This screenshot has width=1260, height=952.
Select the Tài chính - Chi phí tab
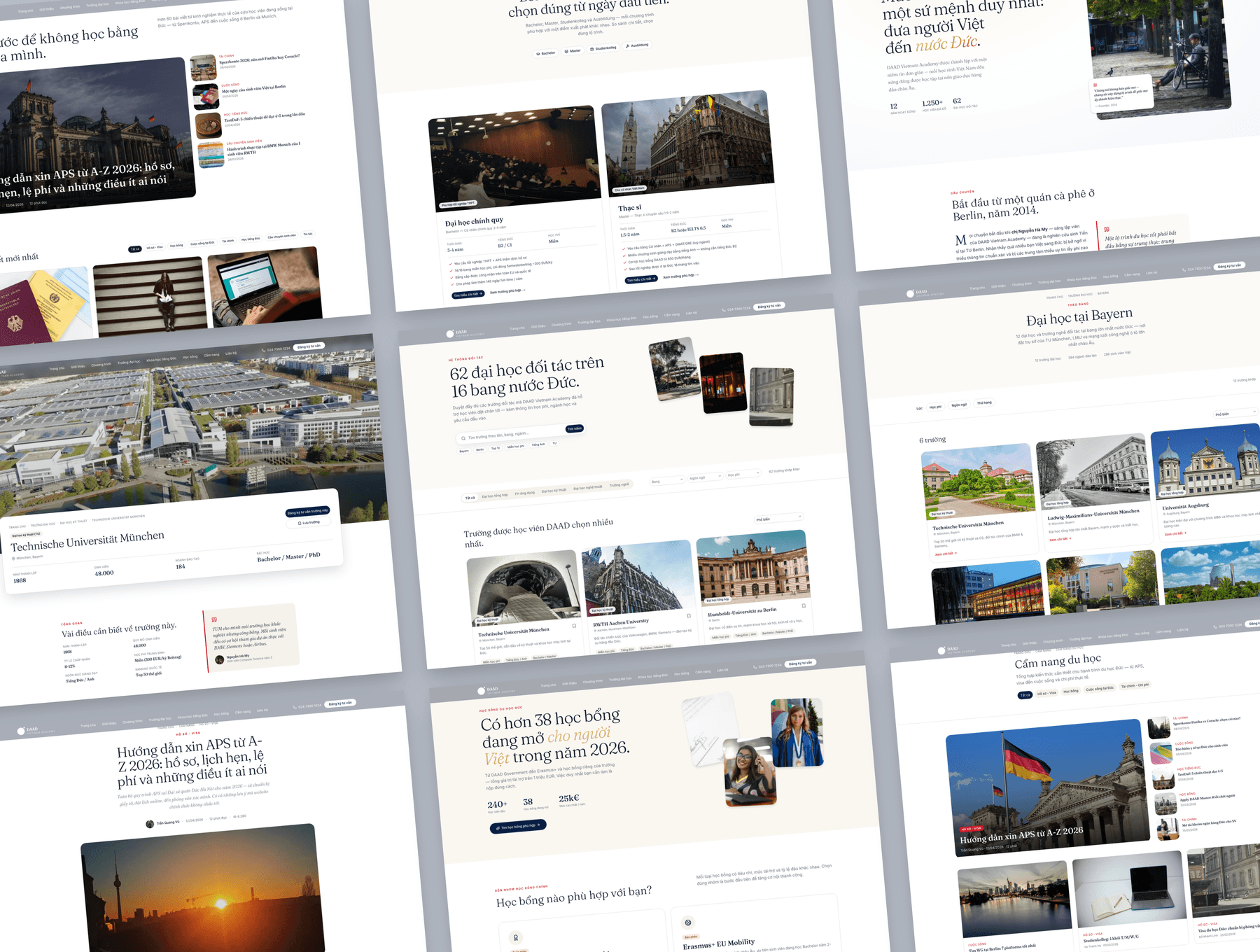pos(1135,685)
